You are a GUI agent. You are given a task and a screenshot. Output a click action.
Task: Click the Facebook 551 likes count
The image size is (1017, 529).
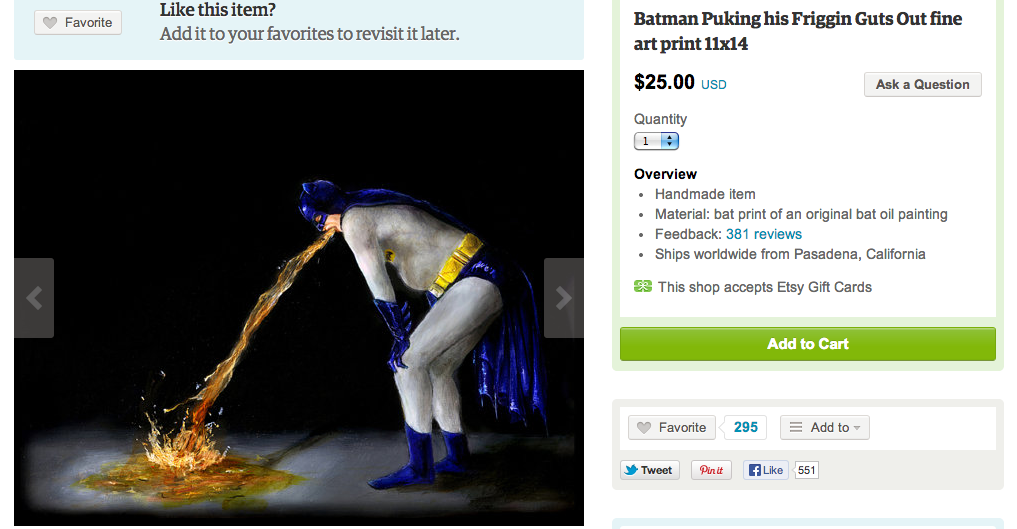point(807,470)
